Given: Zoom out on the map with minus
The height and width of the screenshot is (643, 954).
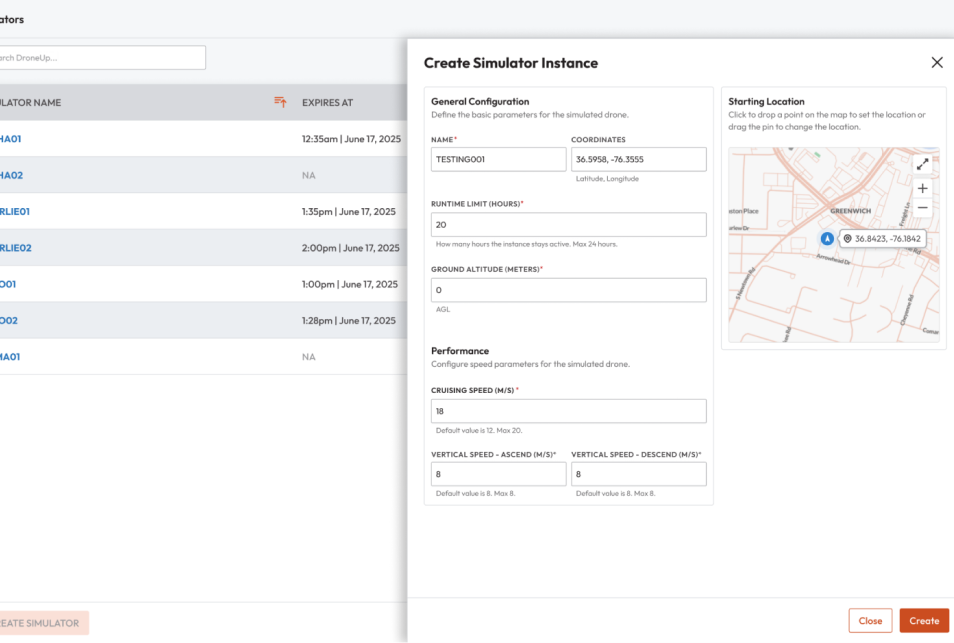Looking at the screenshot, I should [922, 208].
